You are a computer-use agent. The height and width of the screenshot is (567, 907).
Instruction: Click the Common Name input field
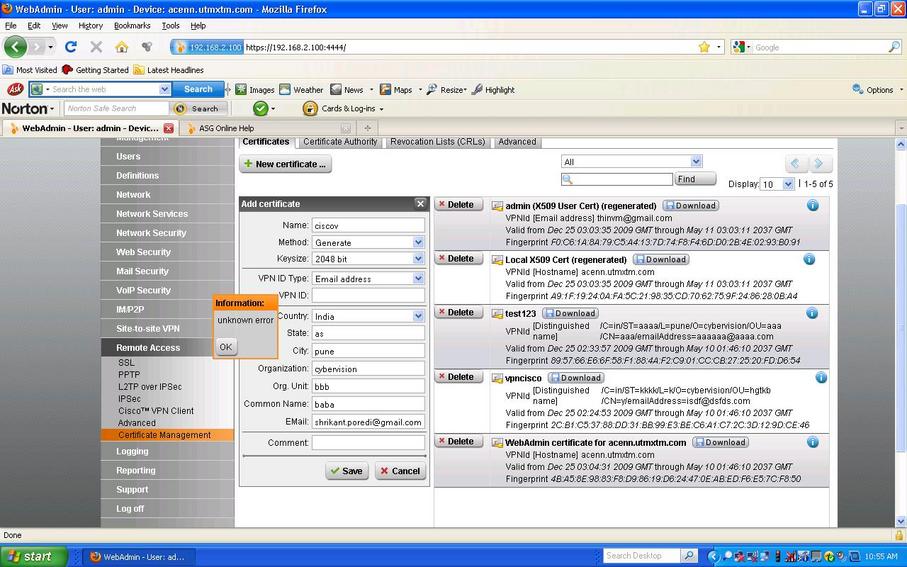pos(368,404)
